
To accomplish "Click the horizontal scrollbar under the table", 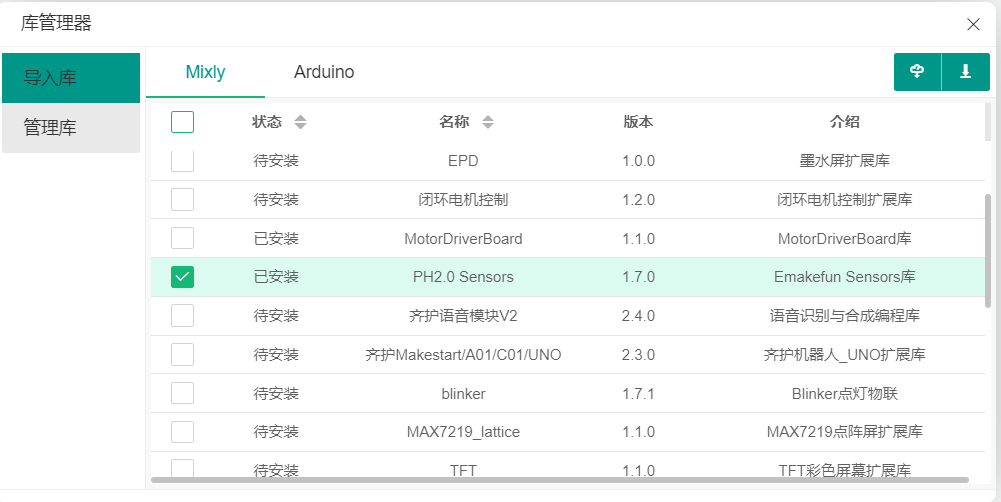I will tap(560, 480).
